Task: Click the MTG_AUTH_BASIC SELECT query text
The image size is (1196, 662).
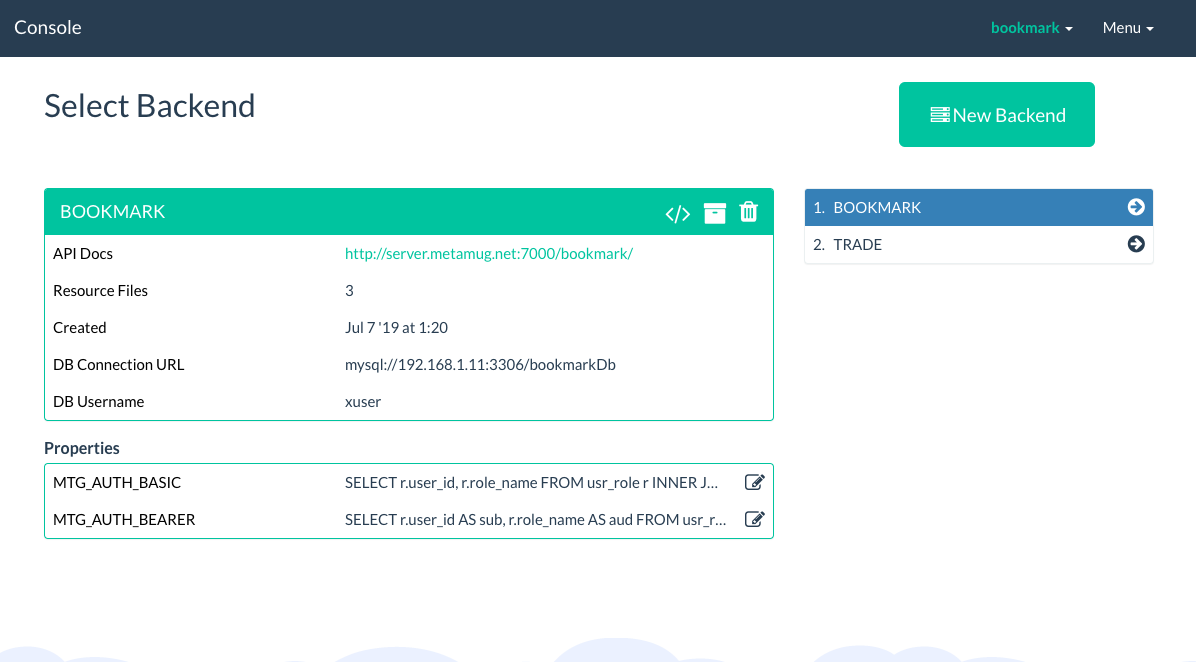Action: (x=531, y=483)
